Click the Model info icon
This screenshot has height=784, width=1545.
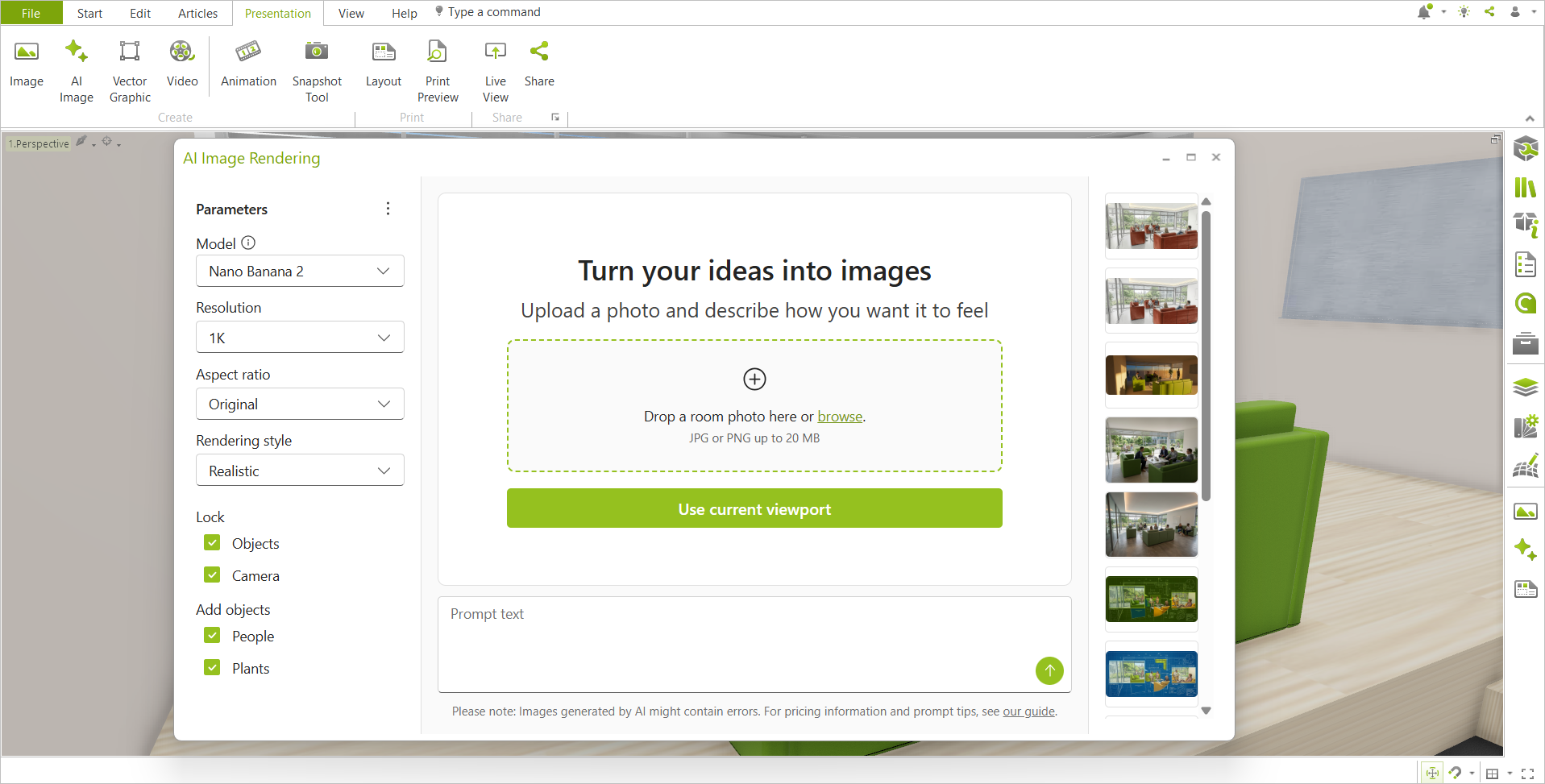click(x=248, y=243)
